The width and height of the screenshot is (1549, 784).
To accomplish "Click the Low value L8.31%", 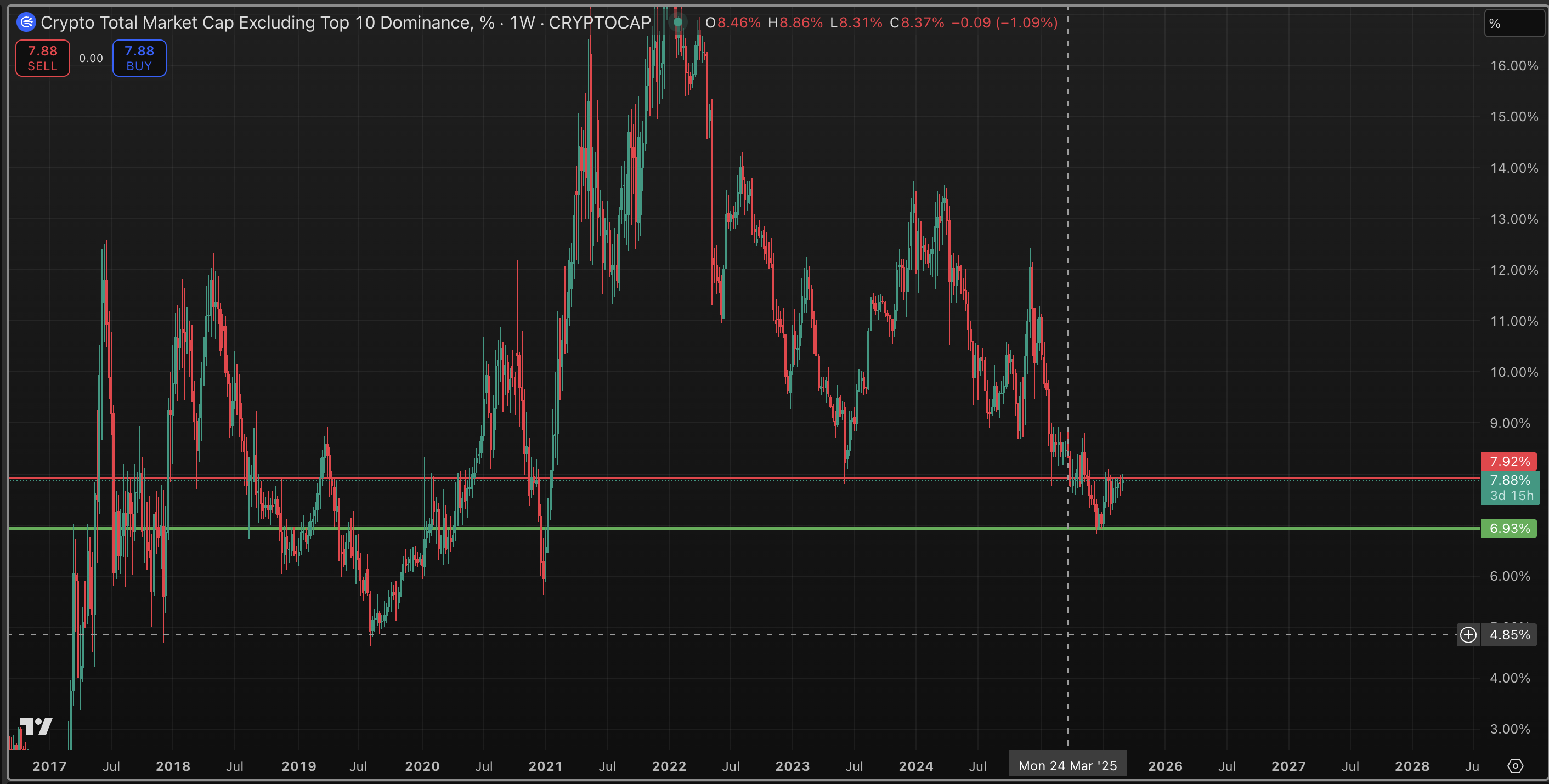I will point(856,23).
